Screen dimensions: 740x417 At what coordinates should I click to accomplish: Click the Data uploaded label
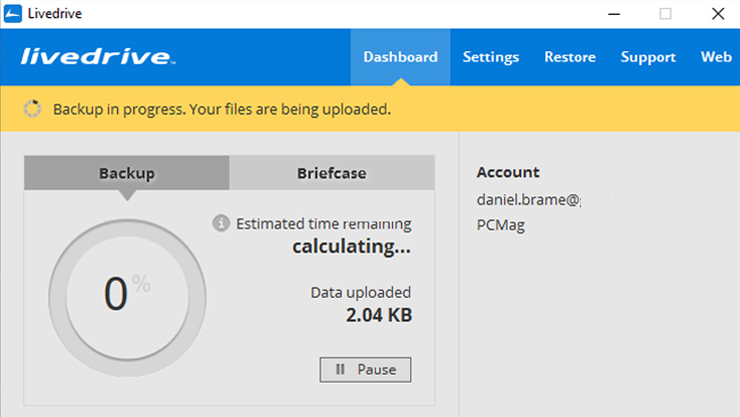click(361, 292)
